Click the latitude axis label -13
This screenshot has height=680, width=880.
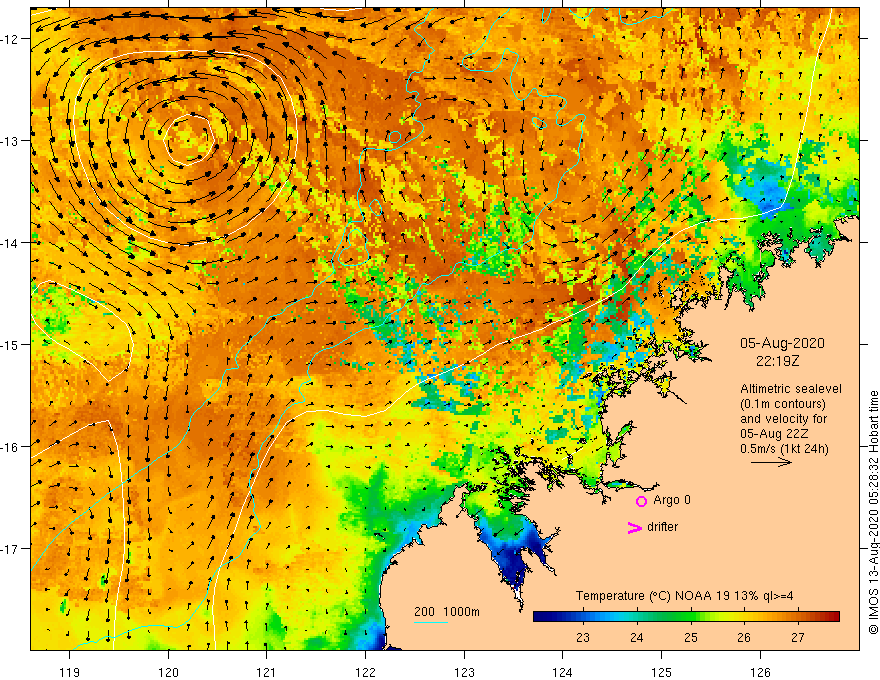(x=11, y=141)
